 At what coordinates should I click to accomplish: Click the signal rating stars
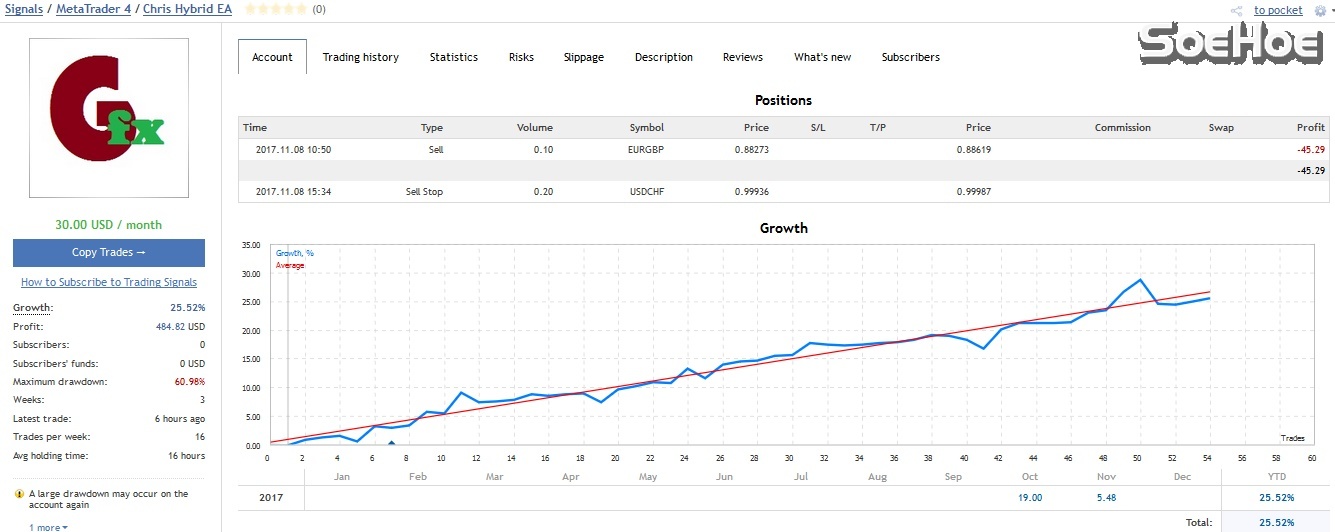276,10
